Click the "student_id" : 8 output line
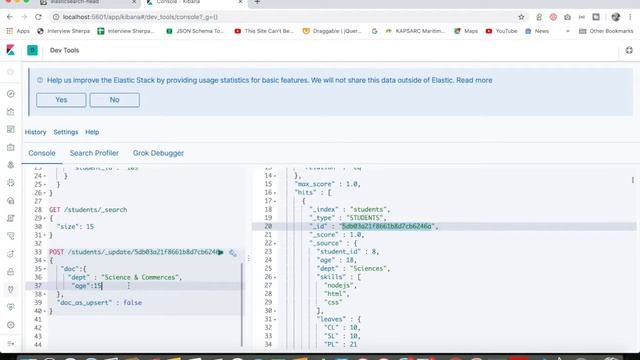The image size is (640, 360). click(x=348, y=252)
